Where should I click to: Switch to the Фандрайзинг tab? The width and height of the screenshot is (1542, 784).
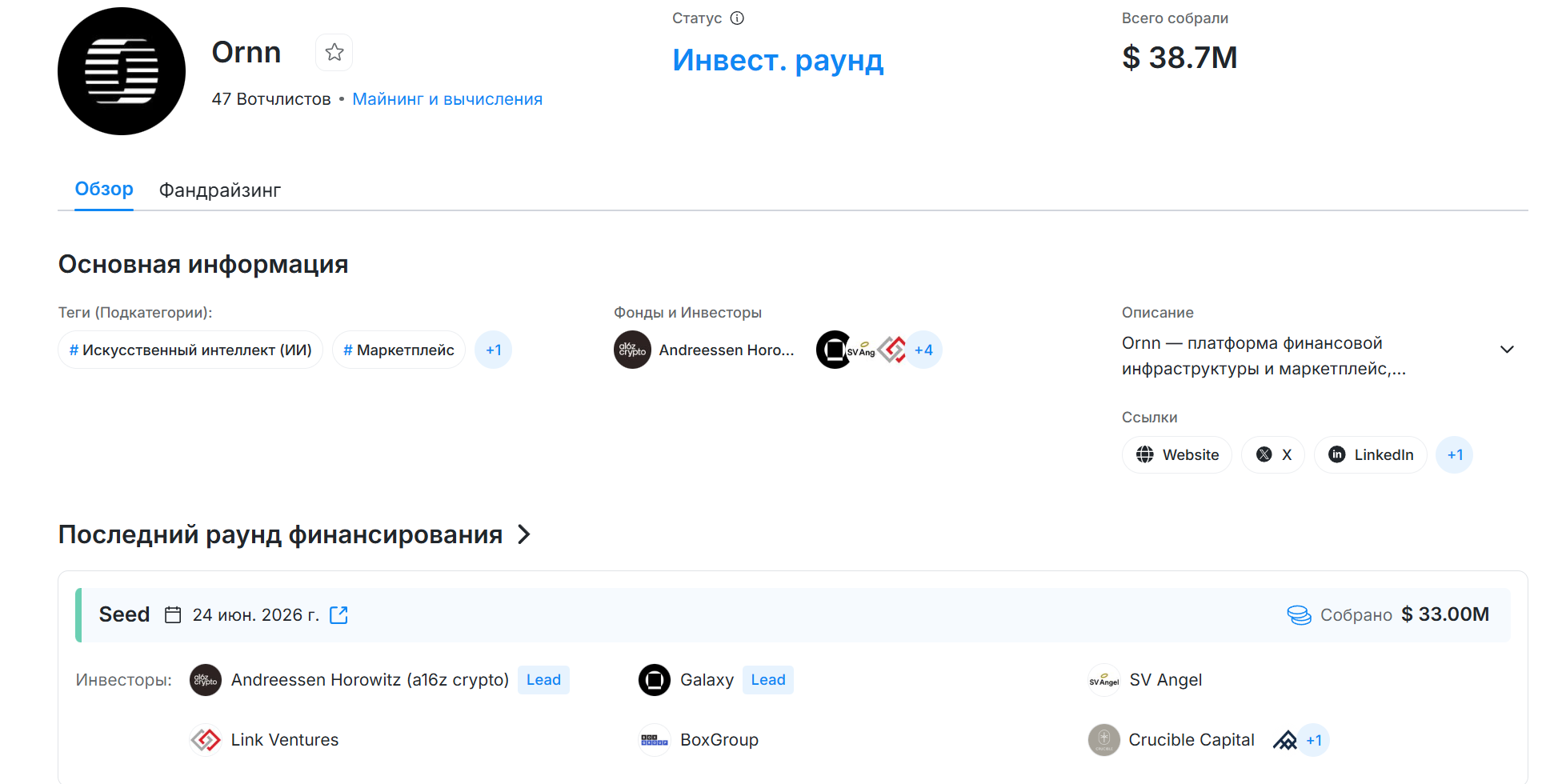220,190
